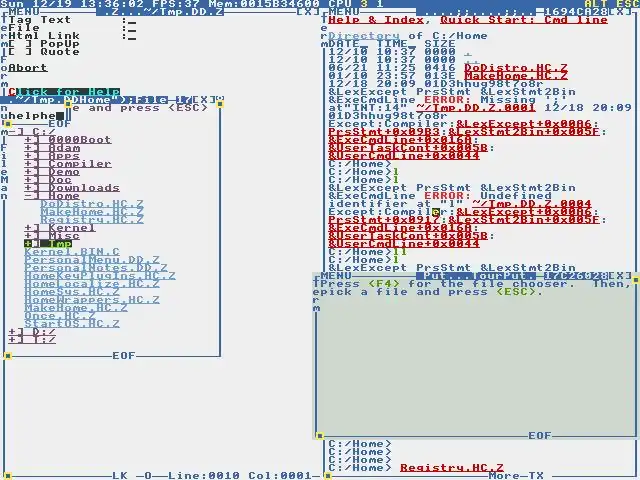The width and height of the screenshot is (640, 480).
Task: Click the 'Directory' link in the terminal
Action: [364, 36]
